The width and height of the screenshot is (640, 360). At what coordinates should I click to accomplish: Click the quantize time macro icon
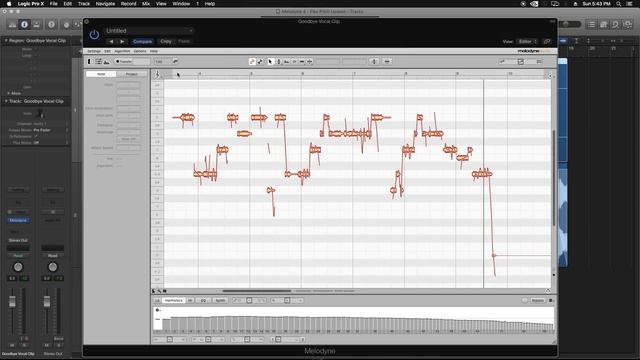[387, 62]
